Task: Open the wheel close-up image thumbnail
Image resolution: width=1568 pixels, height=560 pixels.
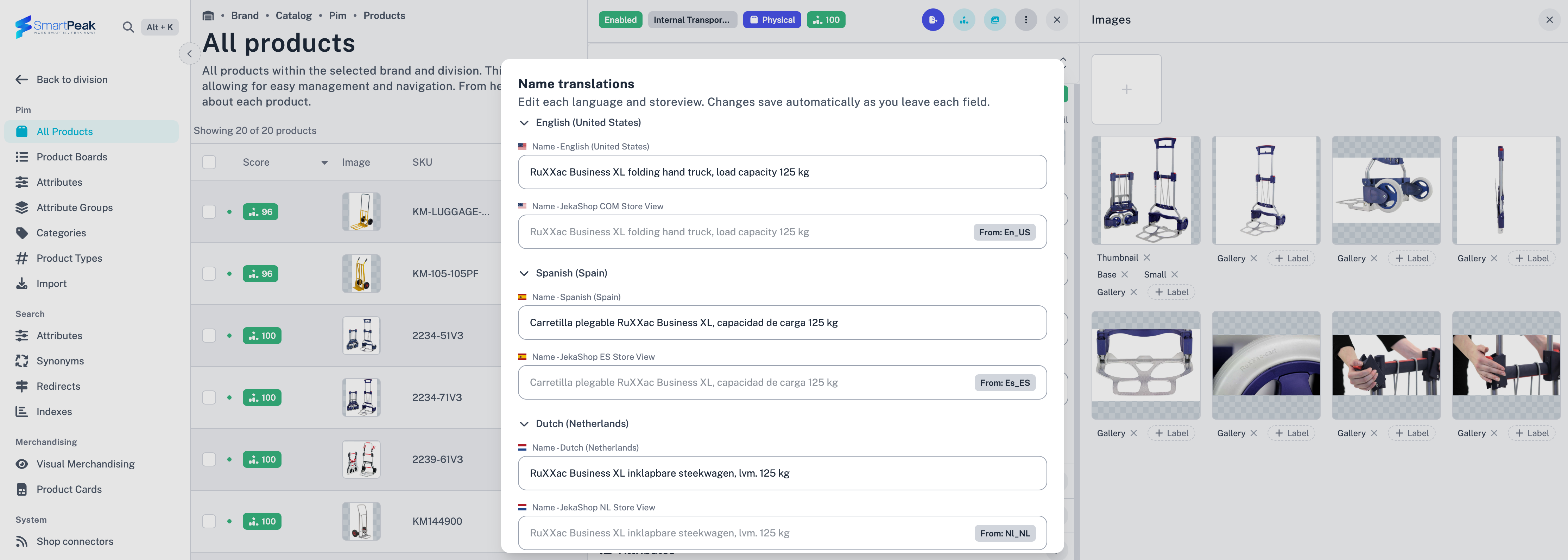Action: tap(1265, 365)
